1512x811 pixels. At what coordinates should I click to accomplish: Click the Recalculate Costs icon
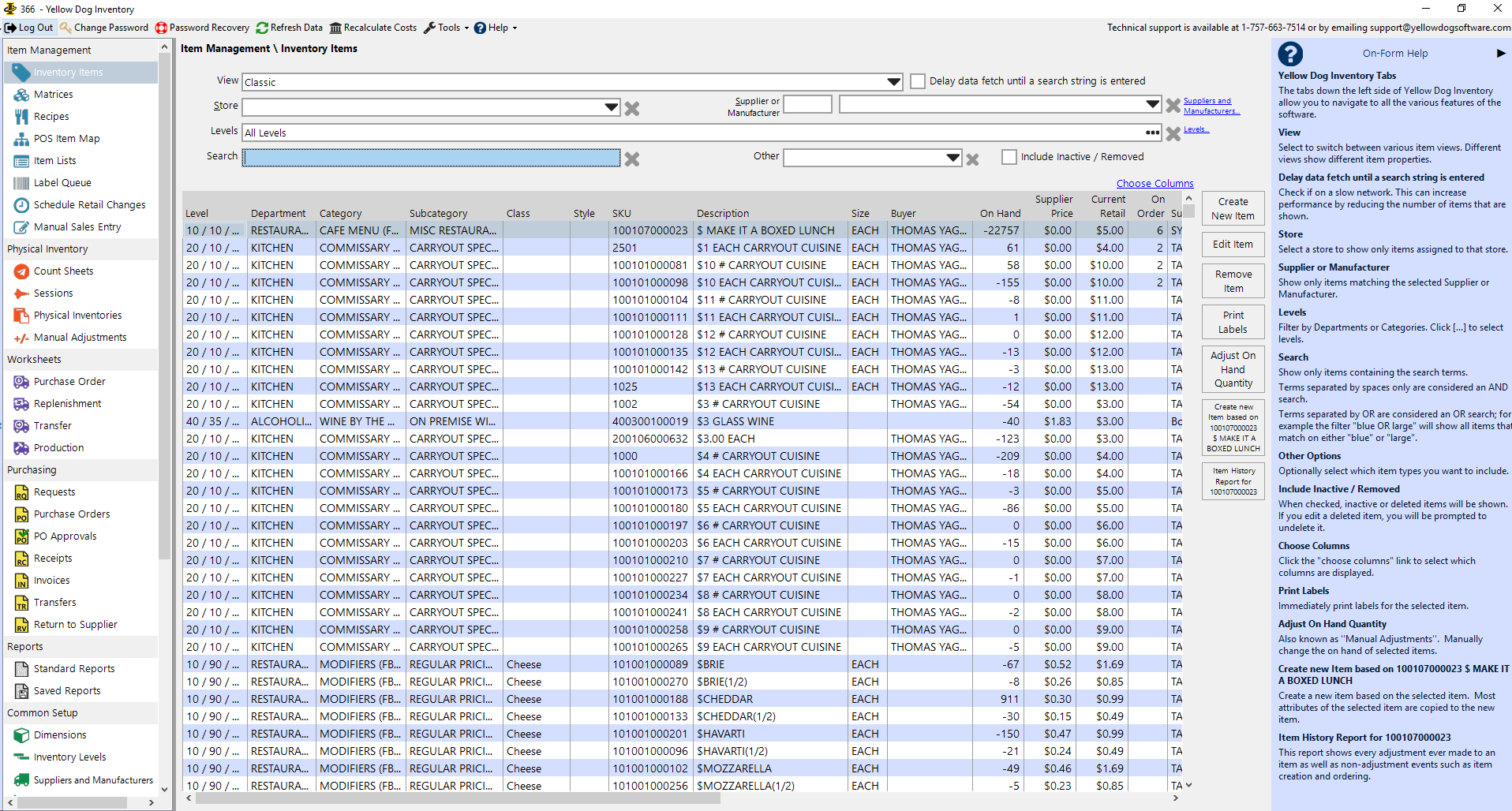tap(335, 28)
